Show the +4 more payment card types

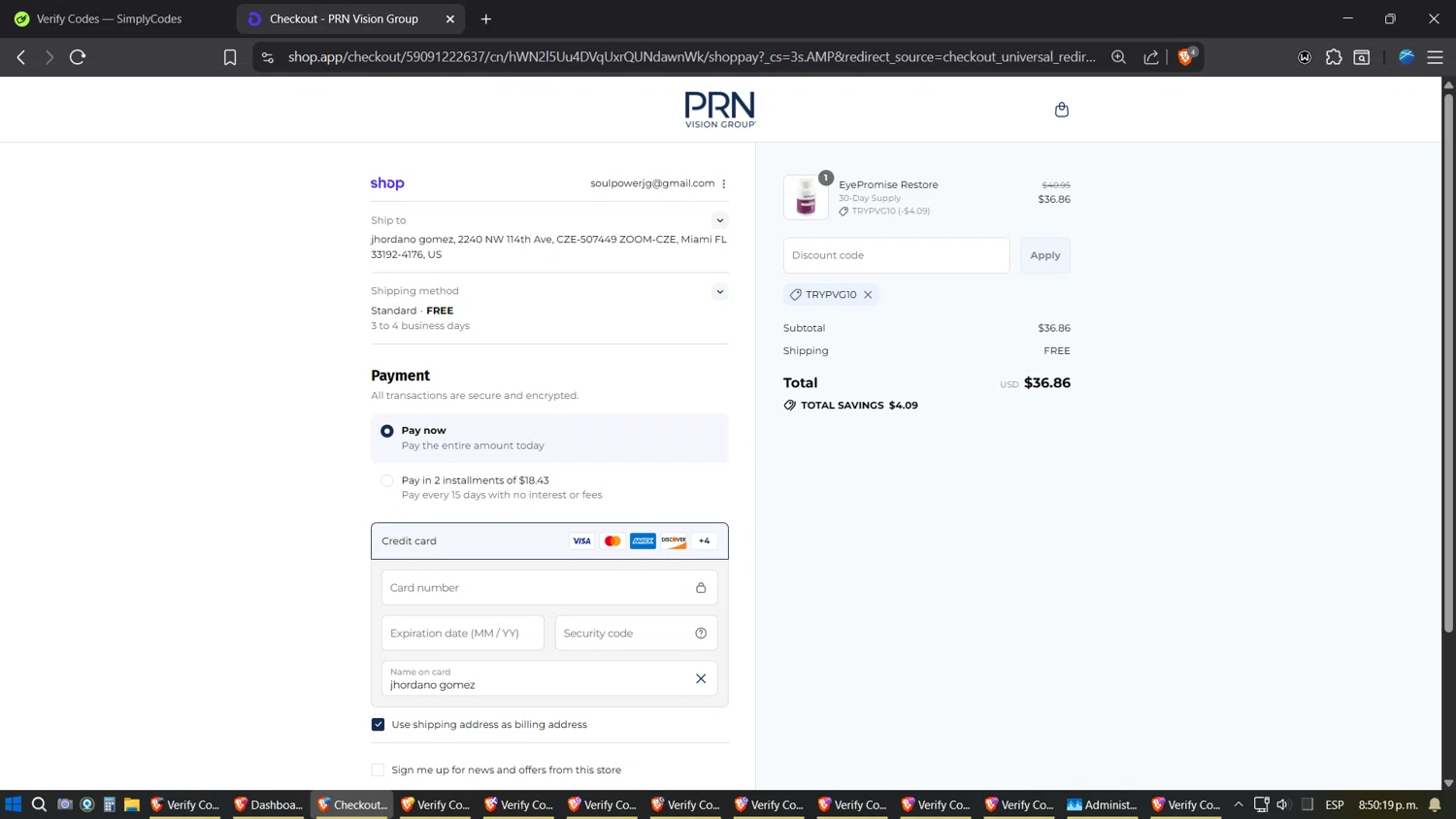tap(705, 541)
